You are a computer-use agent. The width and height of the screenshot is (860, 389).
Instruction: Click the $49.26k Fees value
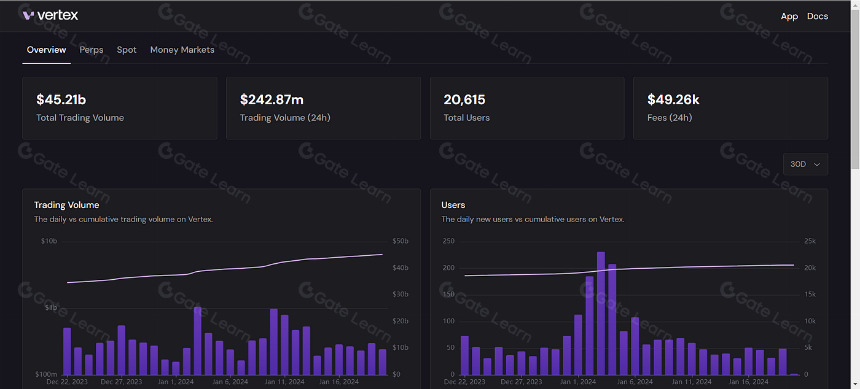[x=673, y=99]
